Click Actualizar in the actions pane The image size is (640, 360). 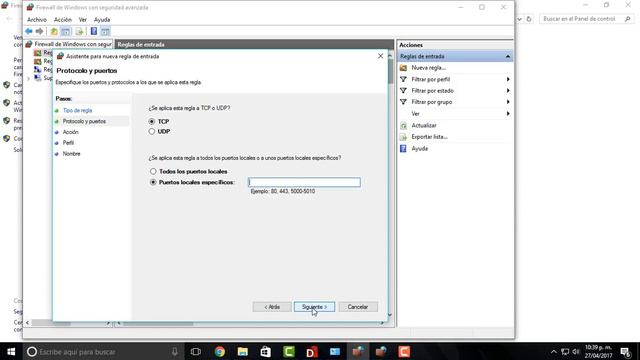(x=424, y=125)
